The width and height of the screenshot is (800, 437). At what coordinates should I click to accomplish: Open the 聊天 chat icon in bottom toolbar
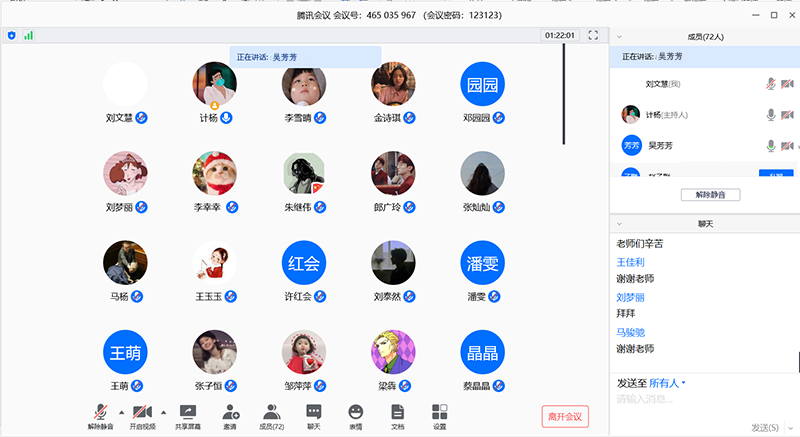click(x=314, y=412)
